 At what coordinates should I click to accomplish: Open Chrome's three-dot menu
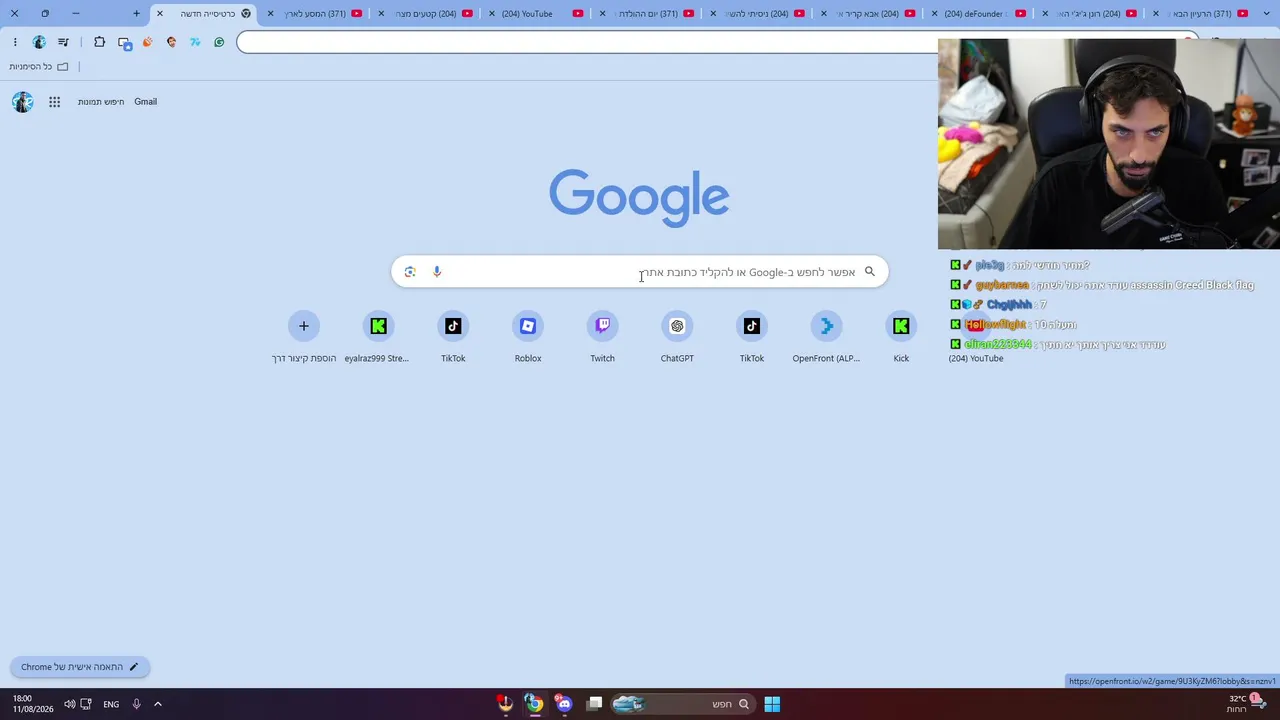click(15, 42)
